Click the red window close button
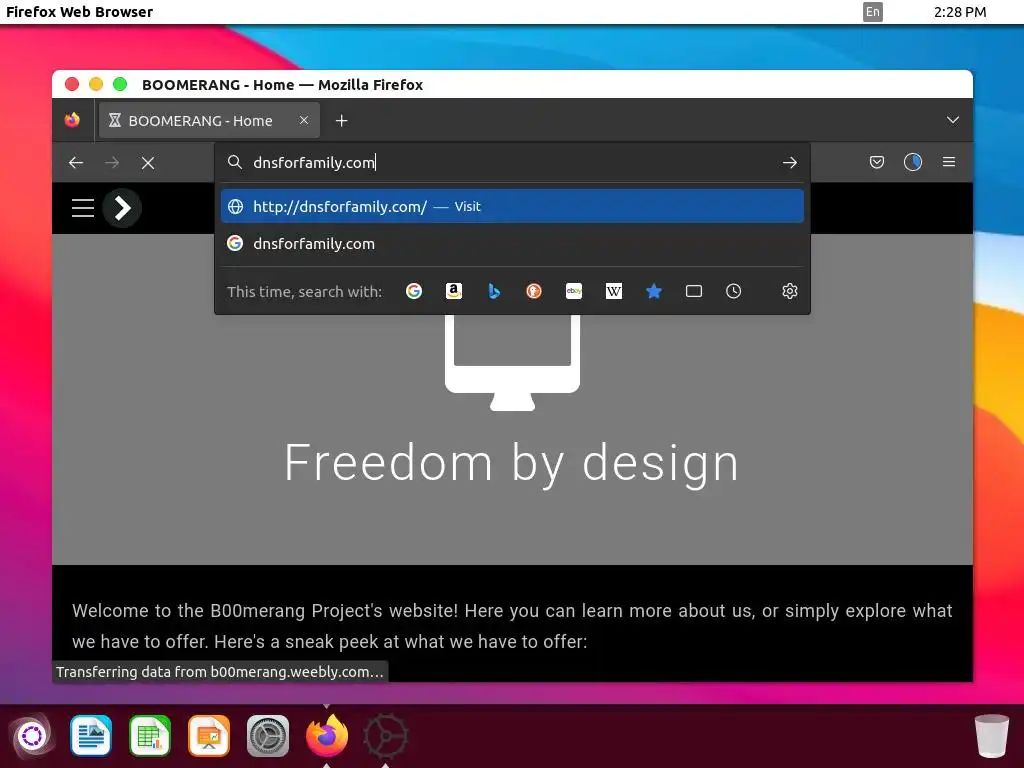 pyautogui.click(x=72, y=84)
